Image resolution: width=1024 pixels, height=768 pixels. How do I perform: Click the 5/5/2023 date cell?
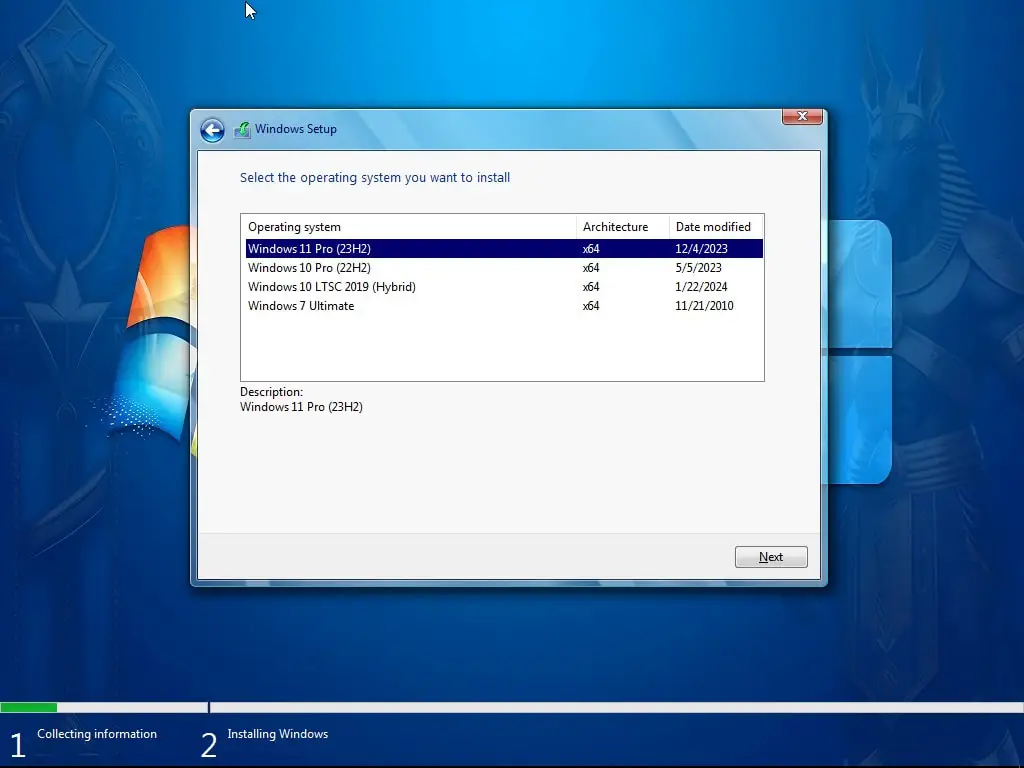click(x=698, y=268)
